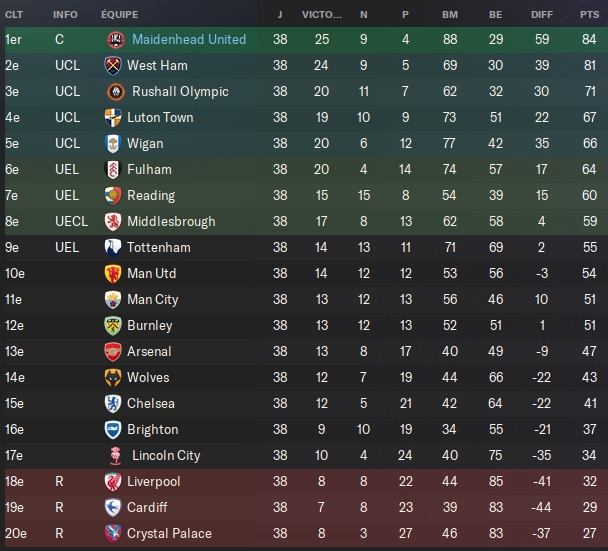This screenshot has height=551, width=608.
Task: Click the West Ham club crest
Action: click(x=114, y=65)
